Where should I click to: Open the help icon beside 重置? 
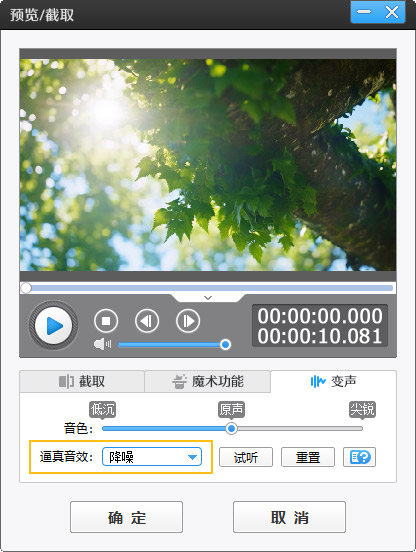[359, 457]
